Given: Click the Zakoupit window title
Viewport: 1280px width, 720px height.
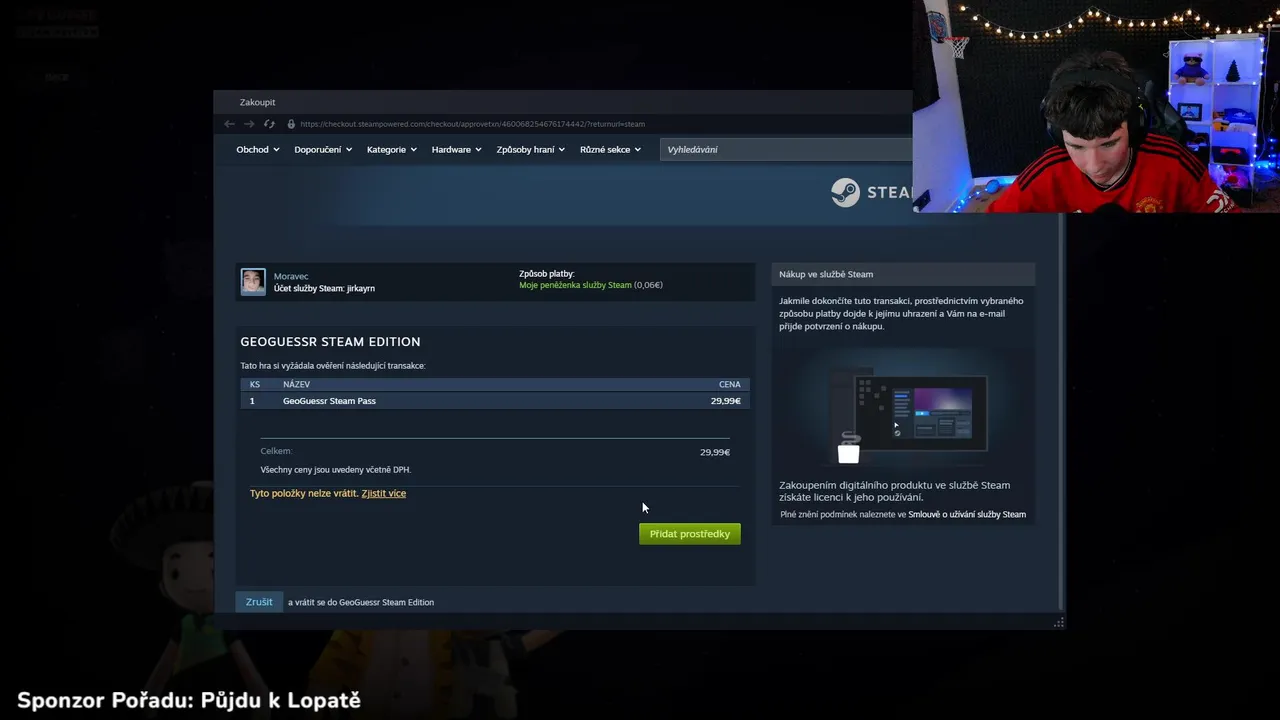Looking at the screenshot, I should pyautogui.click(x=257, y=102).
